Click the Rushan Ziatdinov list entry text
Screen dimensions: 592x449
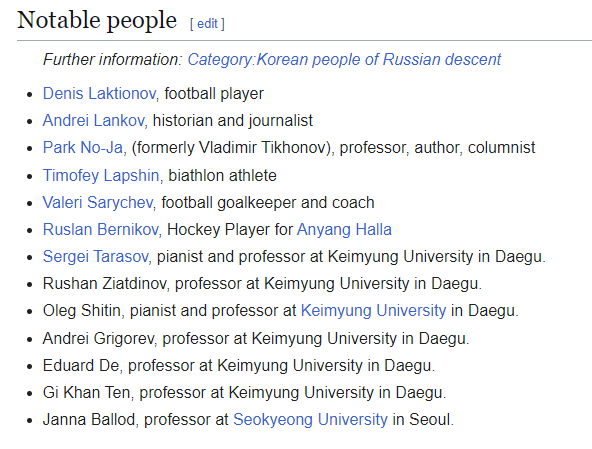click(262, 284)
